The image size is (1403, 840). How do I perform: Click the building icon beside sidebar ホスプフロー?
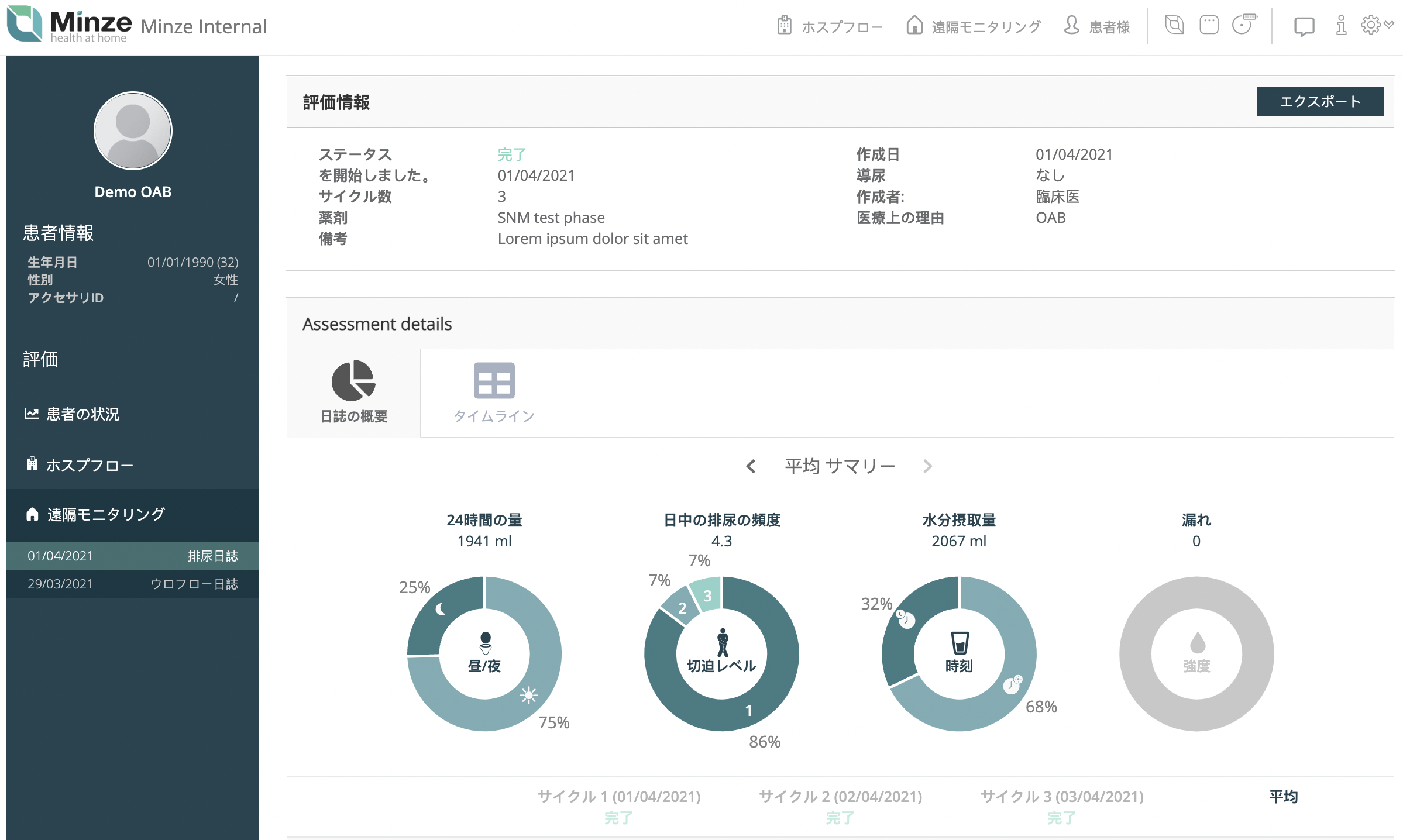tap(32, 464)
